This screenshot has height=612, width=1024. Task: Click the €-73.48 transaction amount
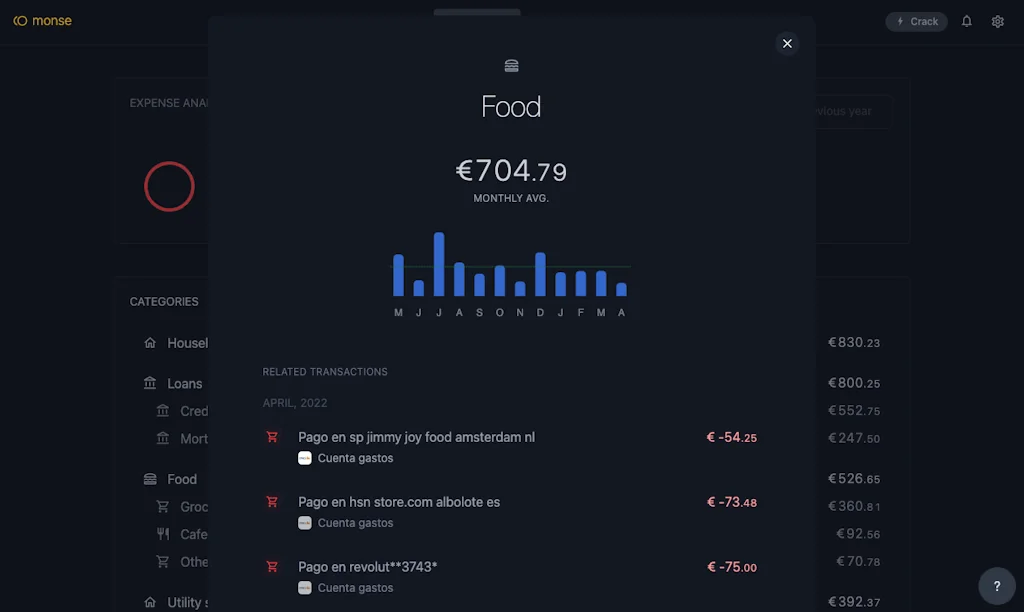[732, 502]
